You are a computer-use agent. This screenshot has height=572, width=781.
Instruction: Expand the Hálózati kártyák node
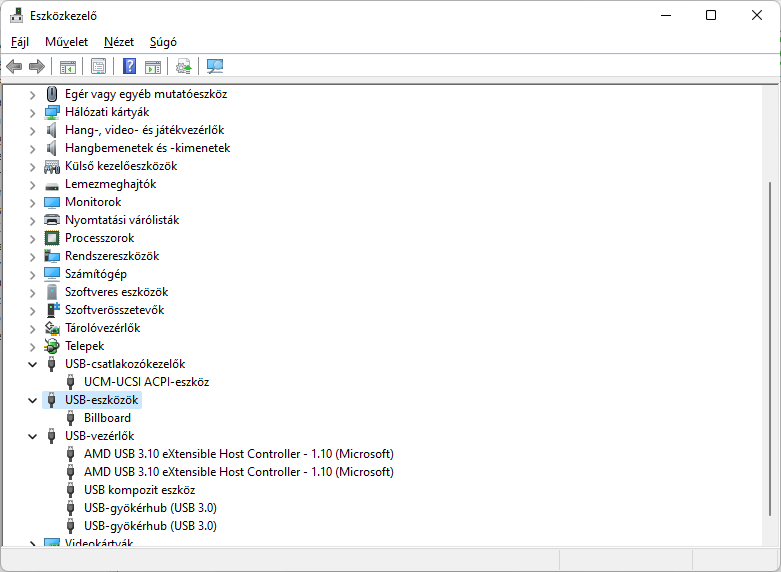32,113
